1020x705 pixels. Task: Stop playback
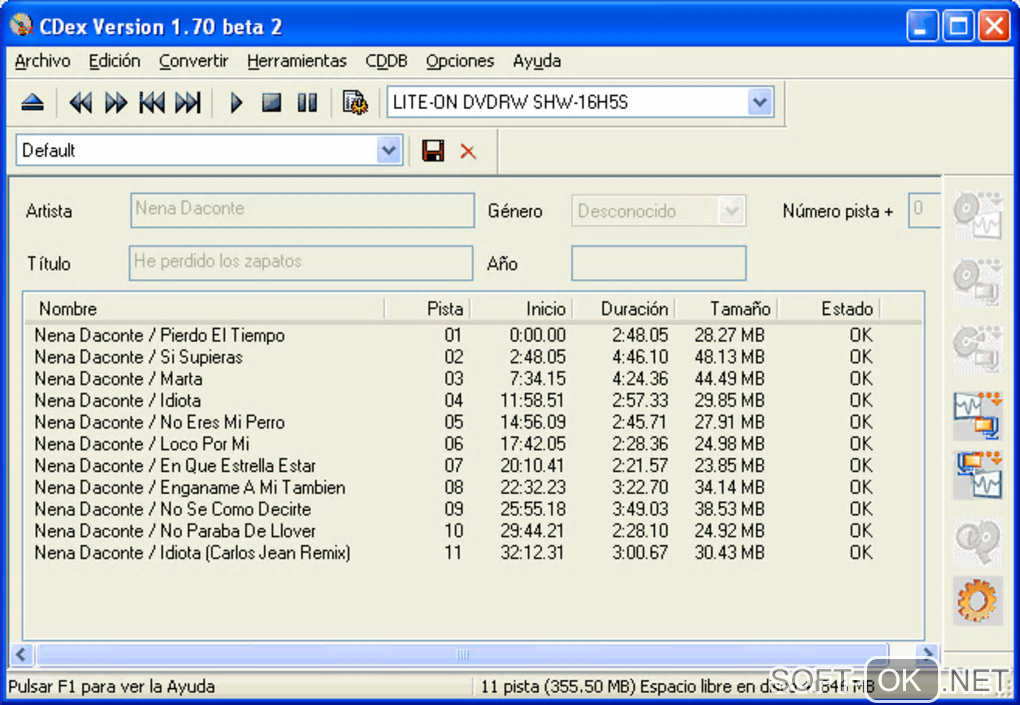pyautogui.click(x=271, y=102)
